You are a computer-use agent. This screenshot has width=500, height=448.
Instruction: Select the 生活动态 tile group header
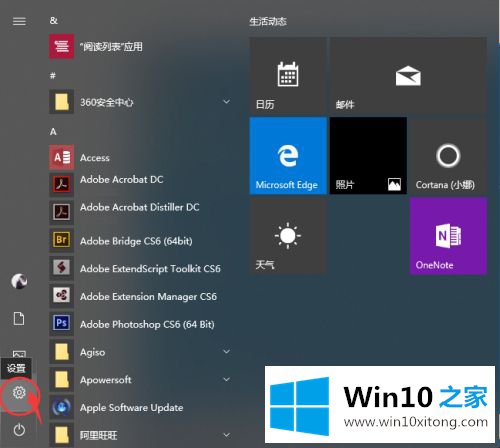point(268,22)
